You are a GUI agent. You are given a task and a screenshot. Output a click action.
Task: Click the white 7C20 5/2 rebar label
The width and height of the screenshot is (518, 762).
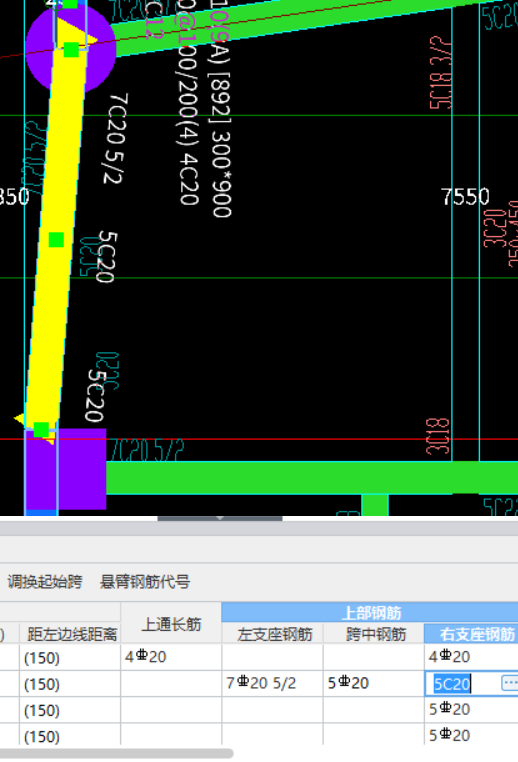coord(117,139)
